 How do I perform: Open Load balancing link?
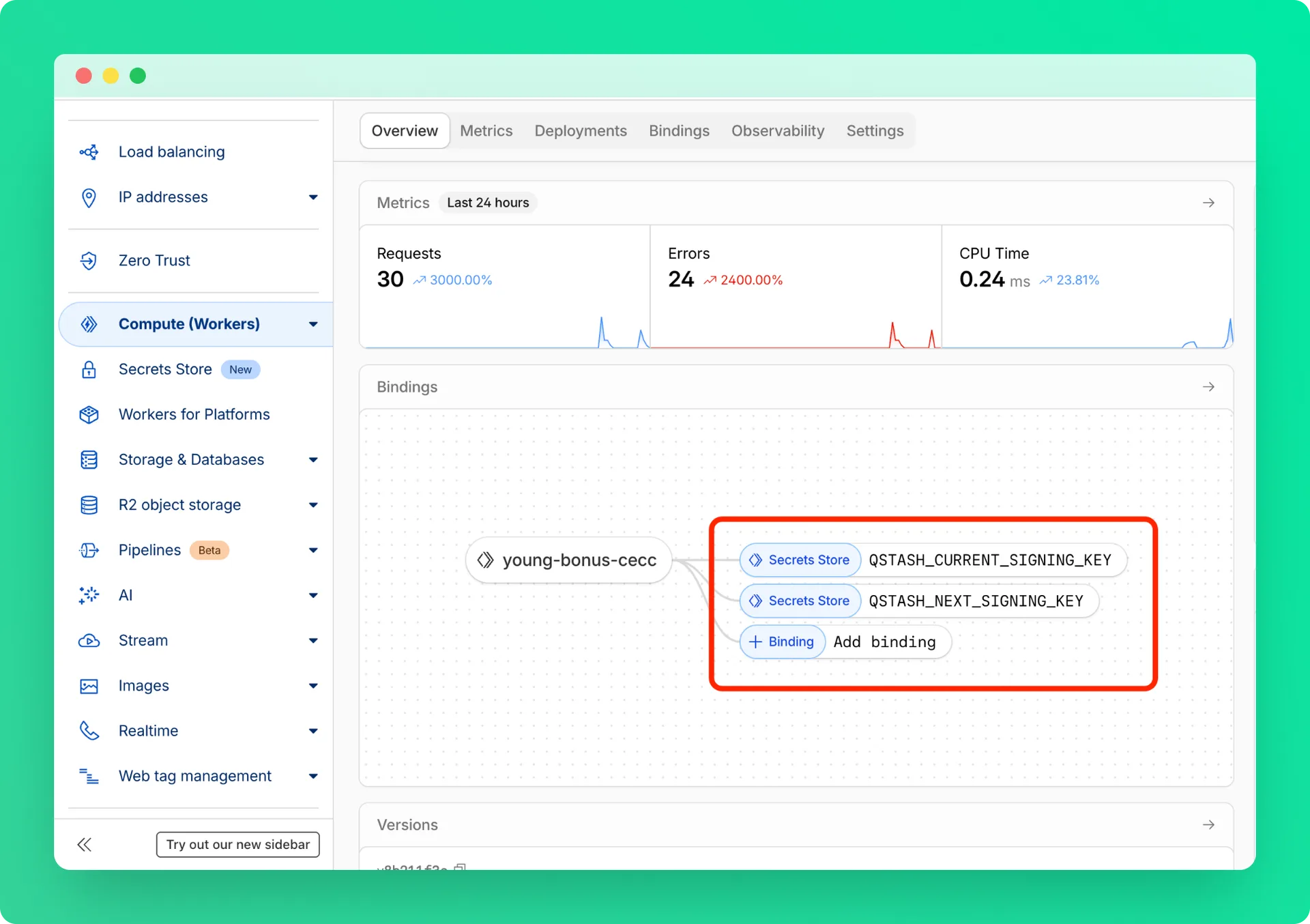(171, 151)
